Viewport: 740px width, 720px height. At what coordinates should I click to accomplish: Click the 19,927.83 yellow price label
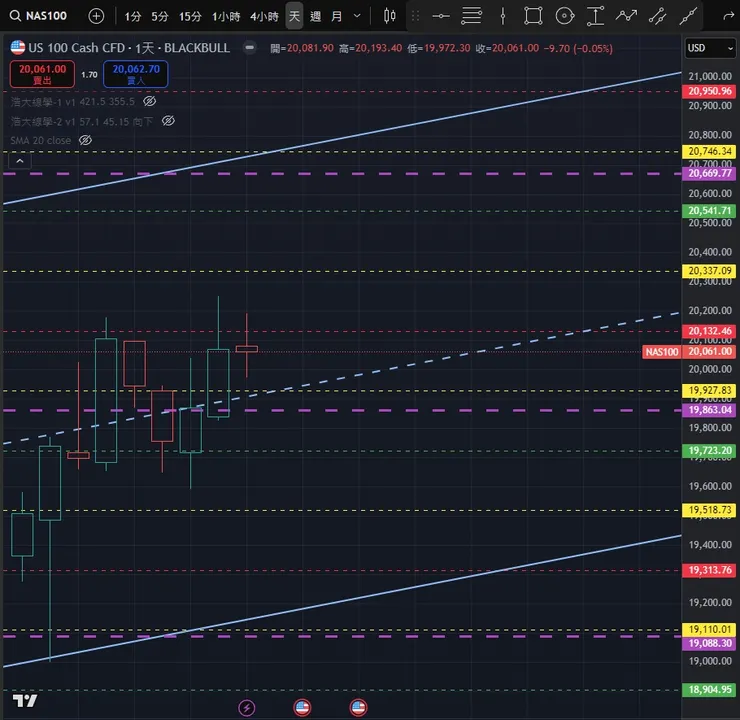(x=709, y=390)
